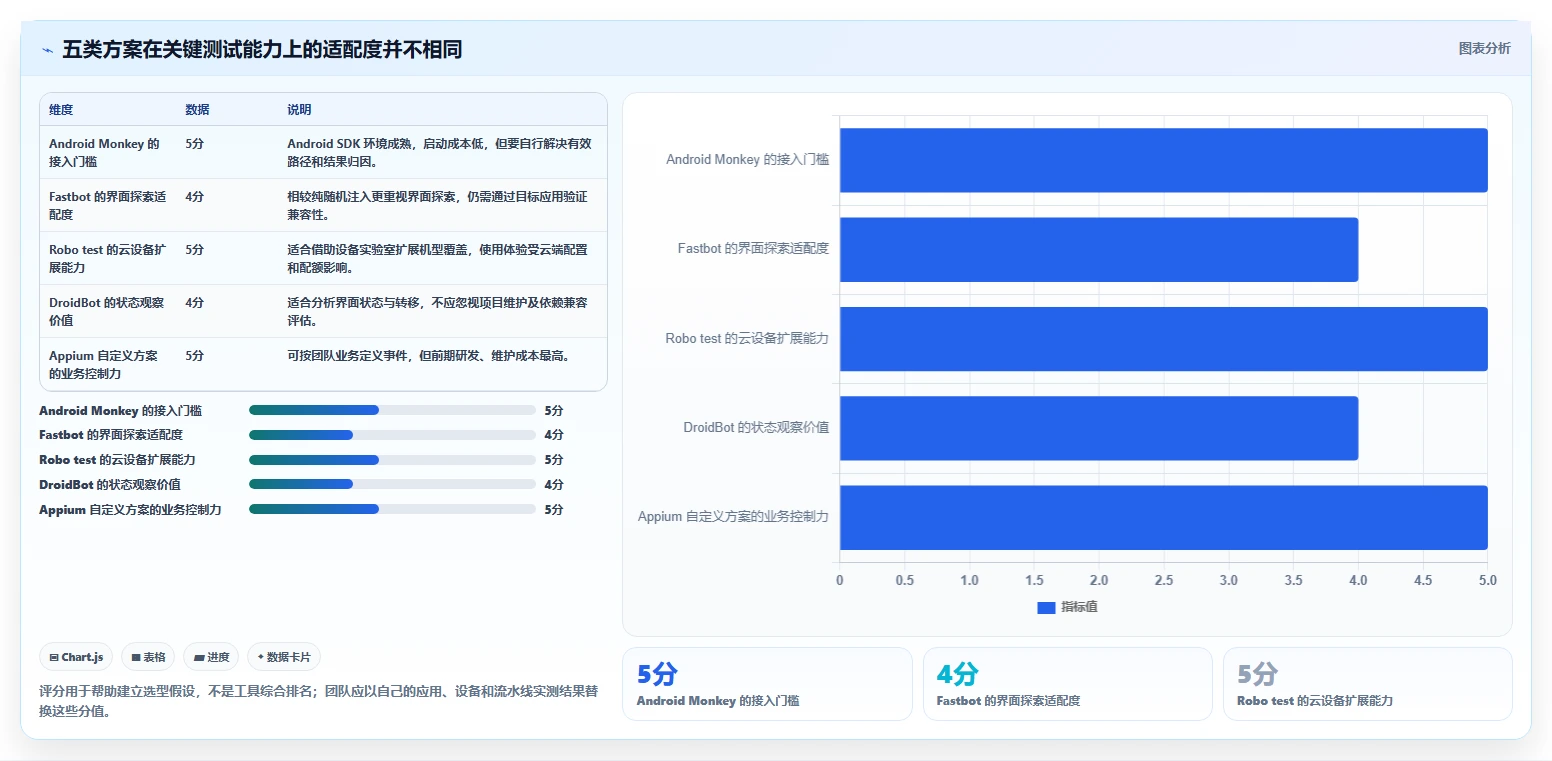The image size is (1552, 761).
Task: Click the Appium bar in chart
Action: tap(1163, 517)
